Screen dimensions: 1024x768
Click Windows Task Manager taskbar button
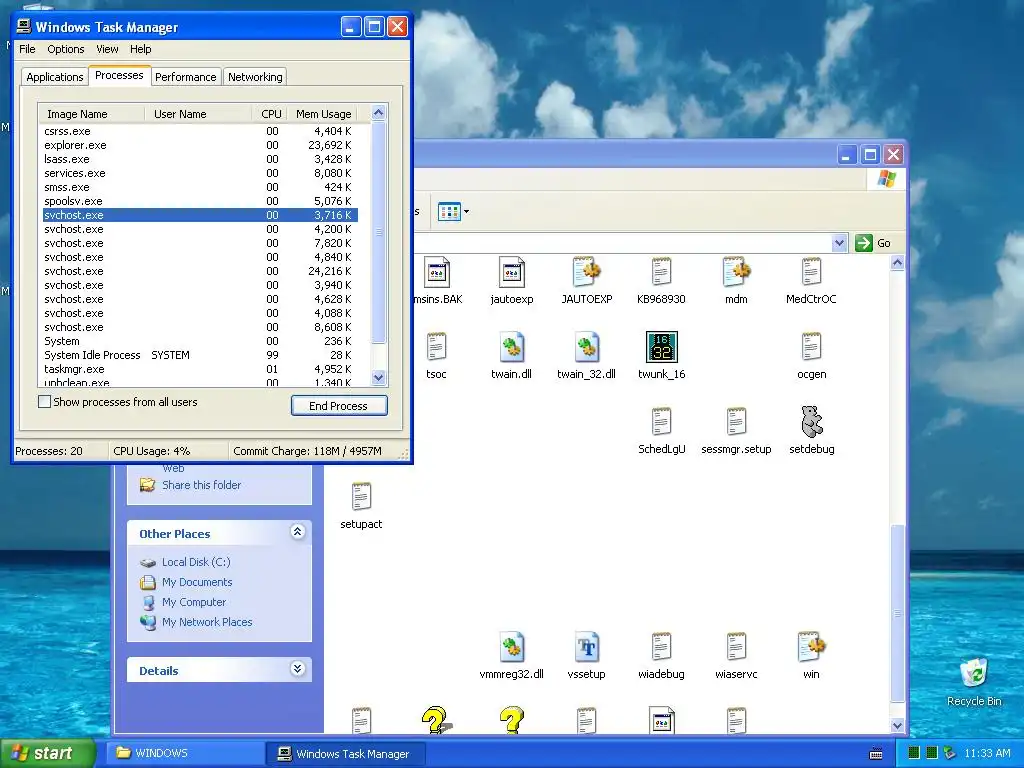346,753
